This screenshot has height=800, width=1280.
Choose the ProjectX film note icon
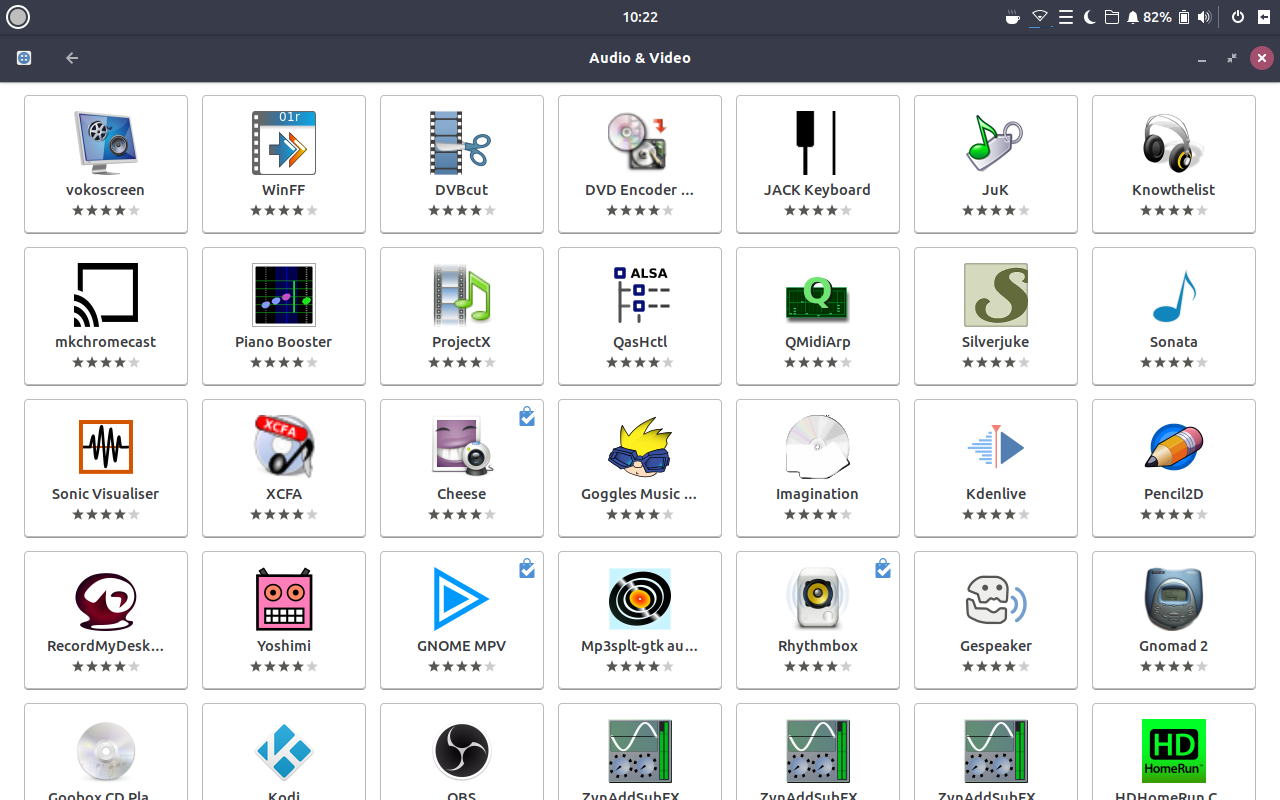462,295
